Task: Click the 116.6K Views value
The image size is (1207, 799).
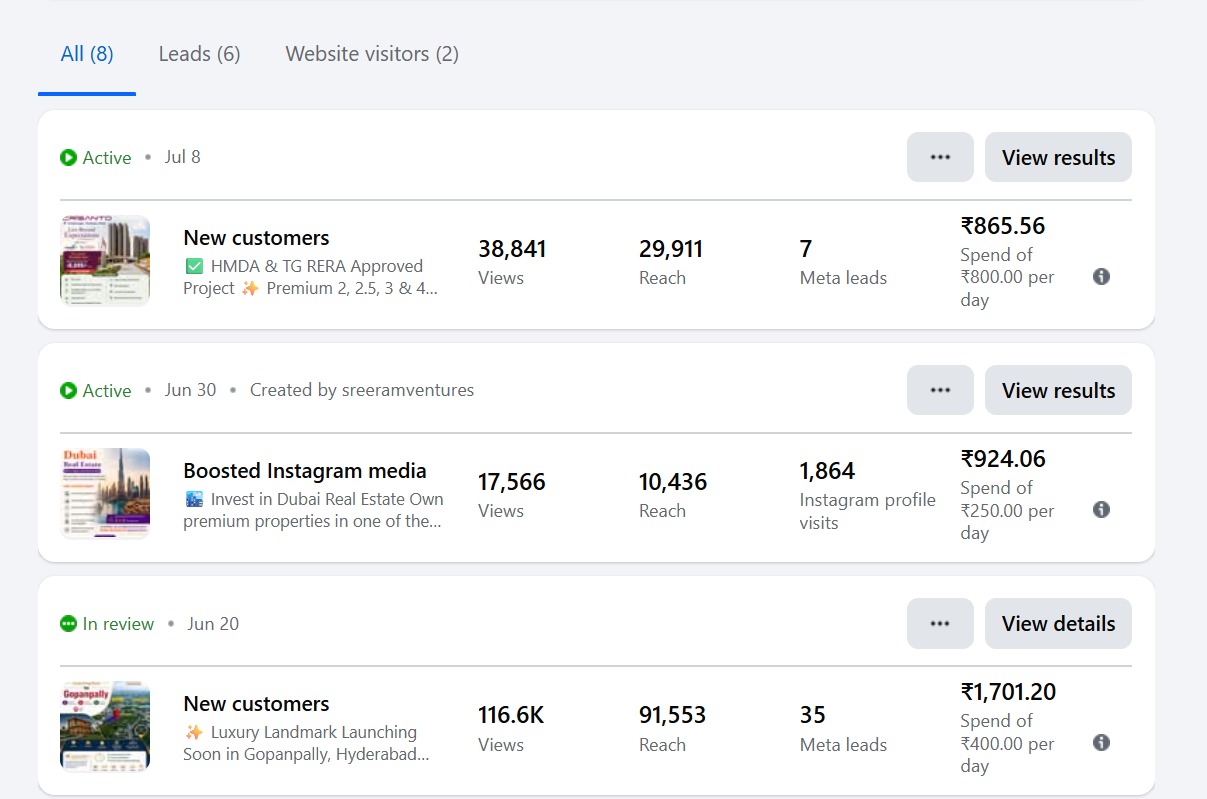Action: [x=511, y=715]
